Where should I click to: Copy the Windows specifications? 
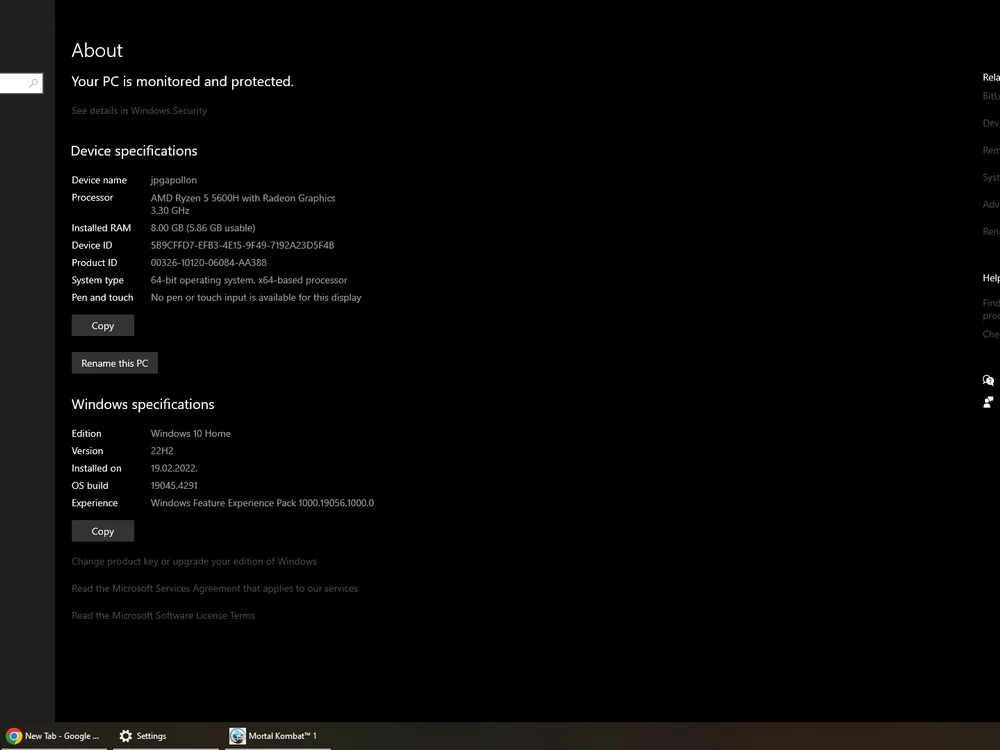coord(102,532)
